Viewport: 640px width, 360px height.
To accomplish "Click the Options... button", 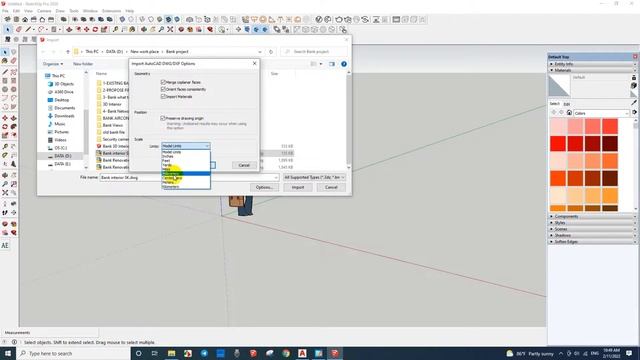I will coord(264,187).
